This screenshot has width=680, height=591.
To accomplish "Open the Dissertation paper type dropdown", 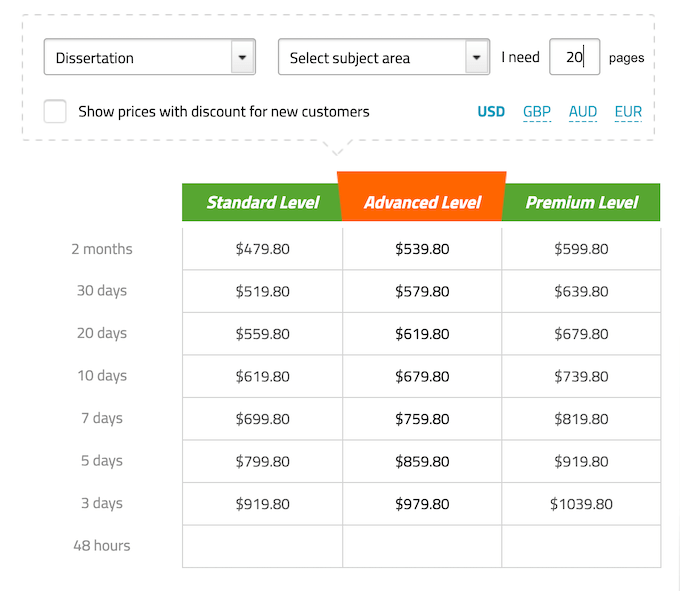I will (x=150, y=57).
